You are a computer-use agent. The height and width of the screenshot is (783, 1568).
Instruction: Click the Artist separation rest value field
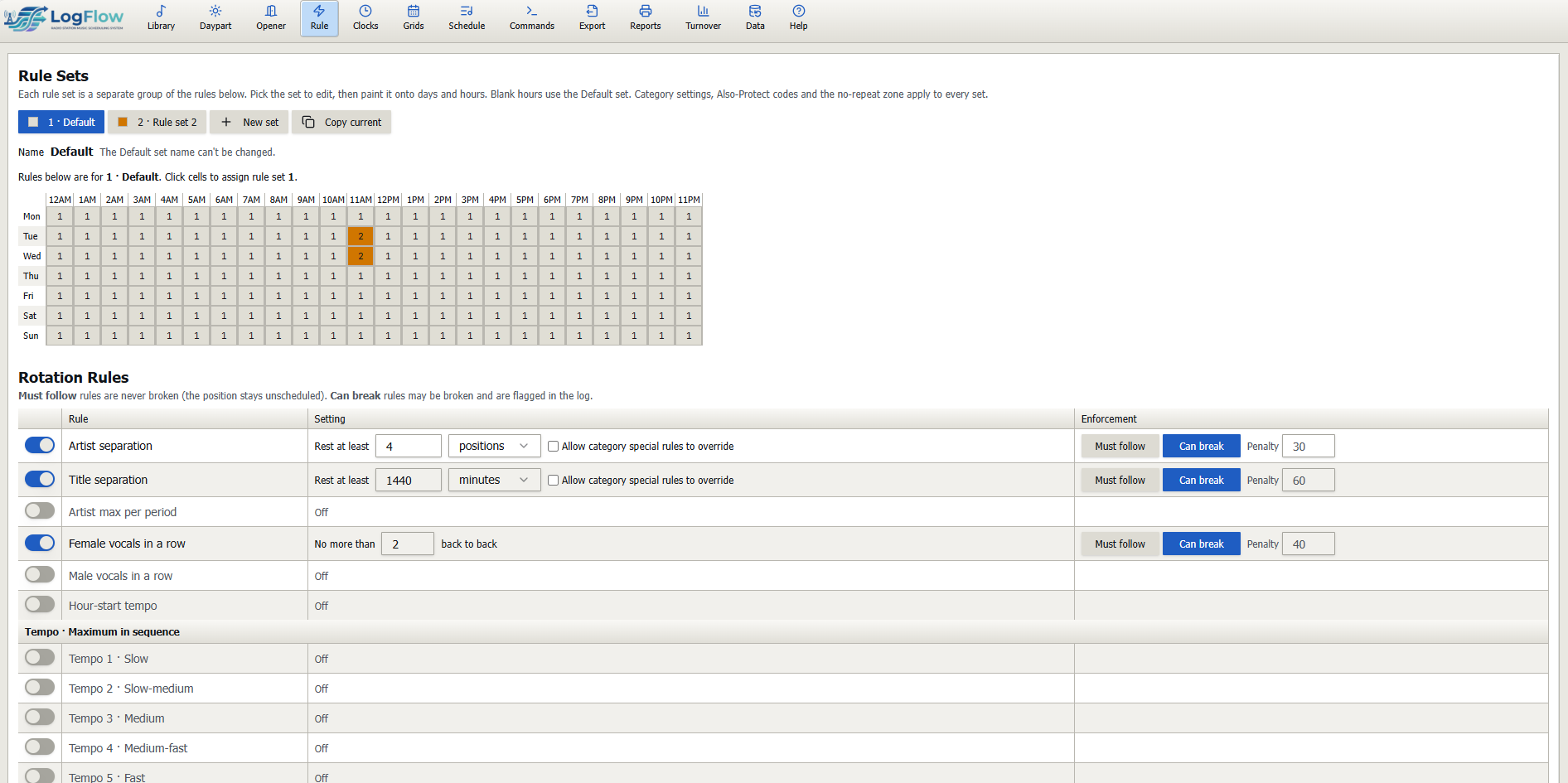pyautogui.click(x=409, y=446)
